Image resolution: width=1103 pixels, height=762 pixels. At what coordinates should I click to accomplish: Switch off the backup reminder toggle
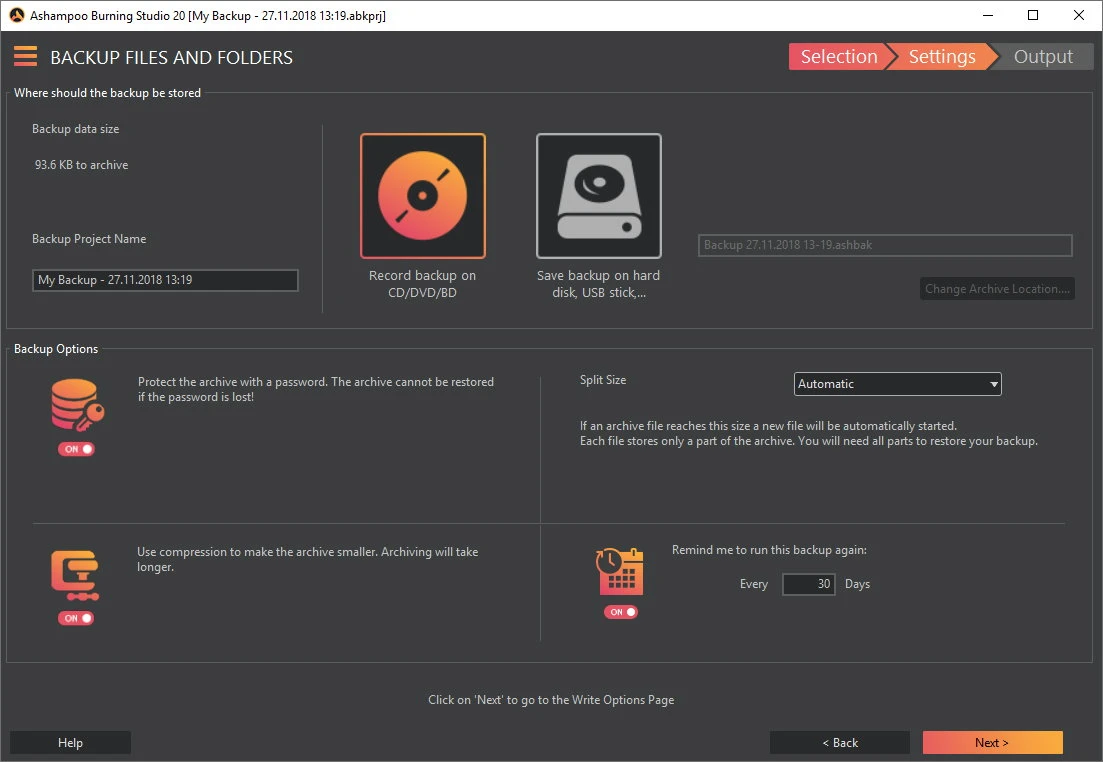621,612
